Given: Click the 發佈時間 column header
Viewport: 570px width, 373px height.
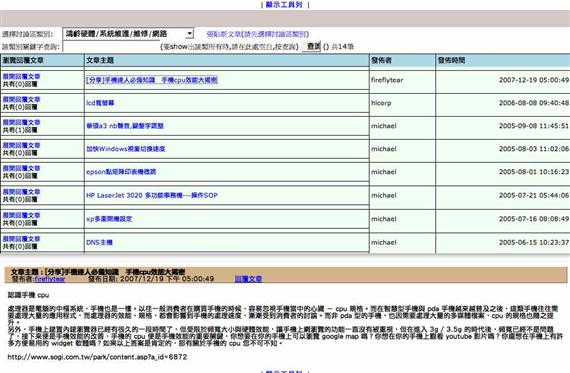Looking at the screenshot, I should tap(451, 60).
